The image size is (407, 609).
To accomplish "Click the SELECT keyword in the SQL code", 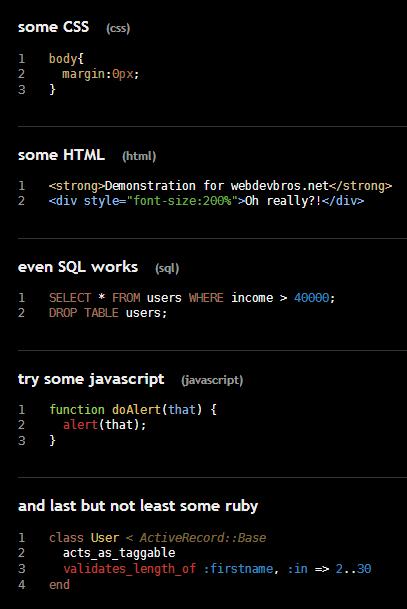I will (70, 298).
